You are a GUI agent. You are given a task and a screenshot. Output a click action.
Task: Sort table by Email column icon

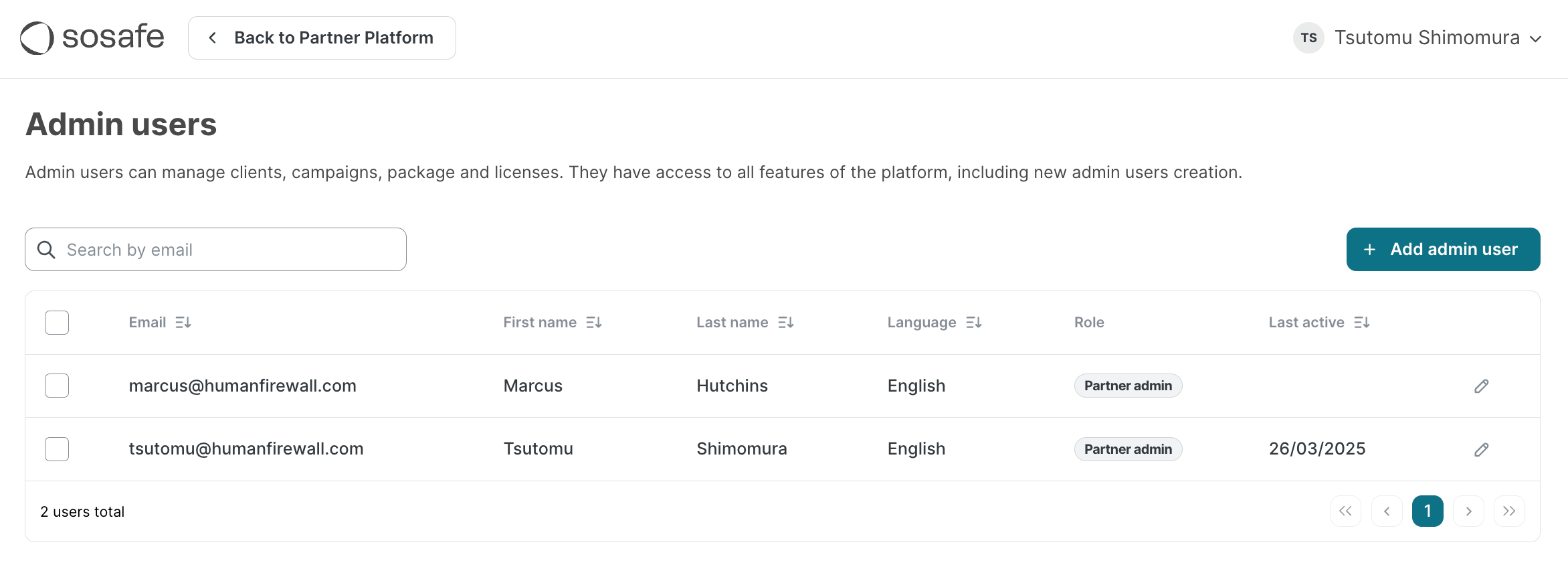(x=183, y=323)
